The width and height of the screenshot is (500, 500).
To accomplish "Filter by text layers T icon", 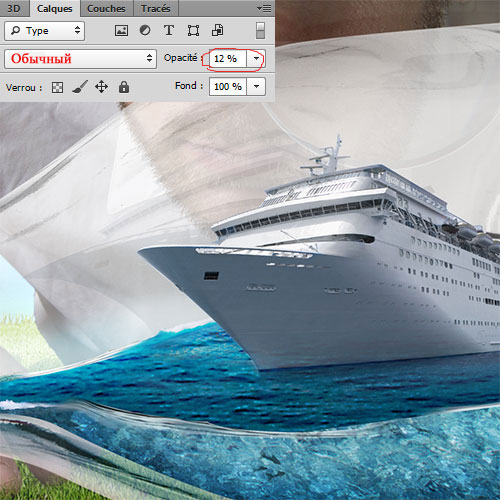I will tap(169, 30).
